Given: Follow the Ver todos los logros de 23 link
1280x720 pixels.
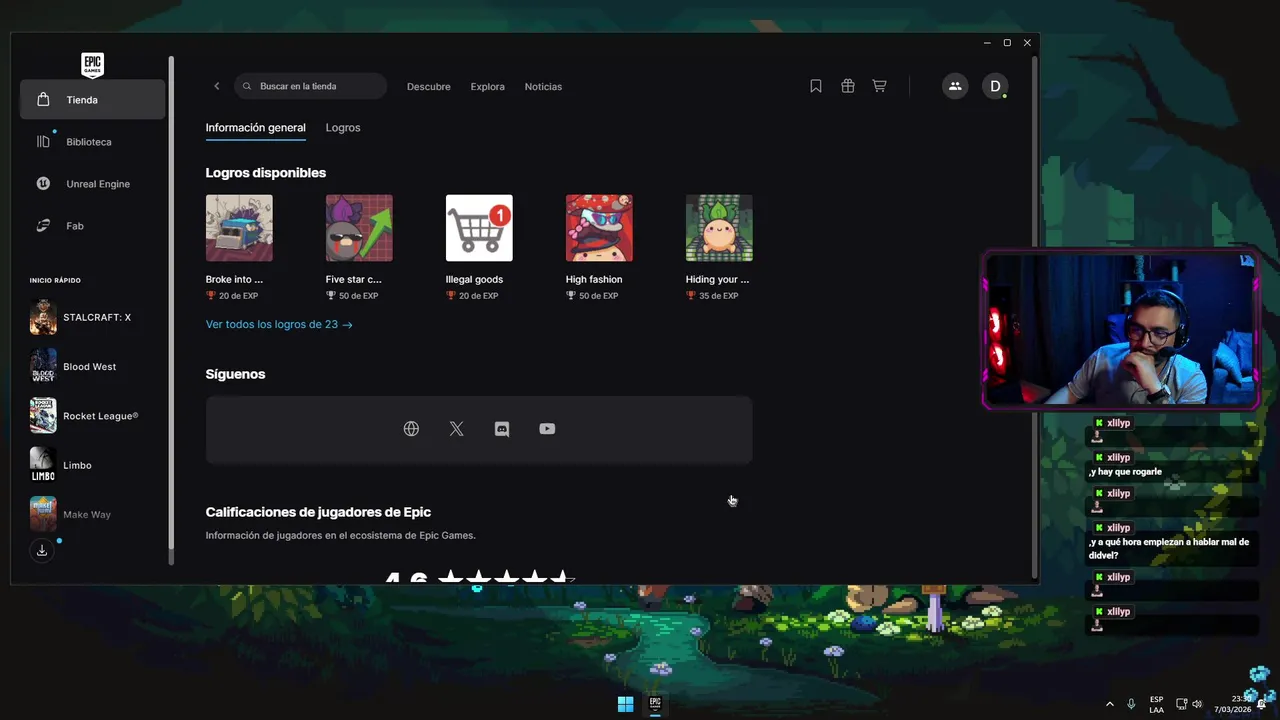Looking at the screenshot, I should point(279,325).
